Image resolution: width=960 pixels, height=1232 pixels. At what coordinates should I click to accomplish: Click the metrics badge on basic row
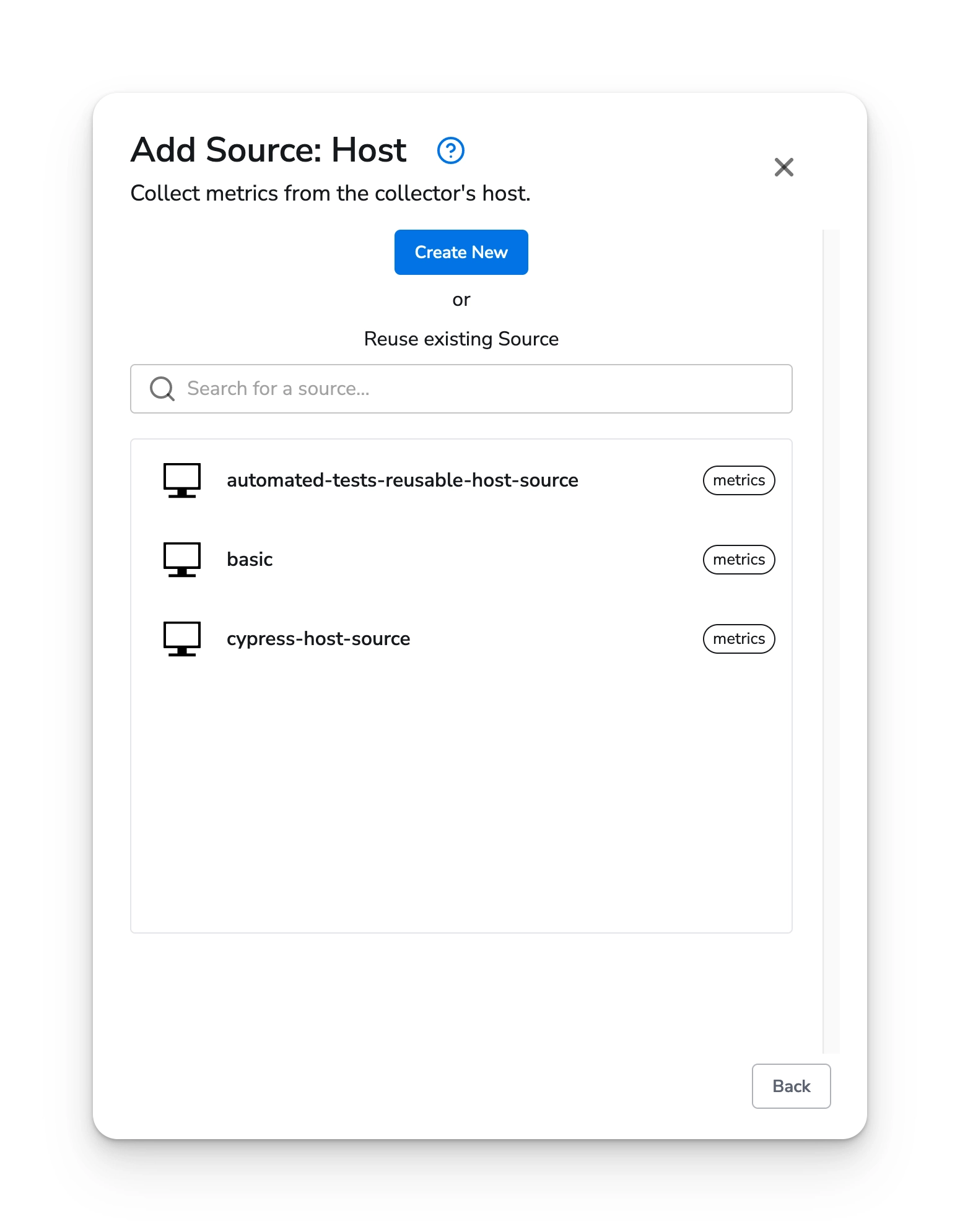click(x=738, y=559)
